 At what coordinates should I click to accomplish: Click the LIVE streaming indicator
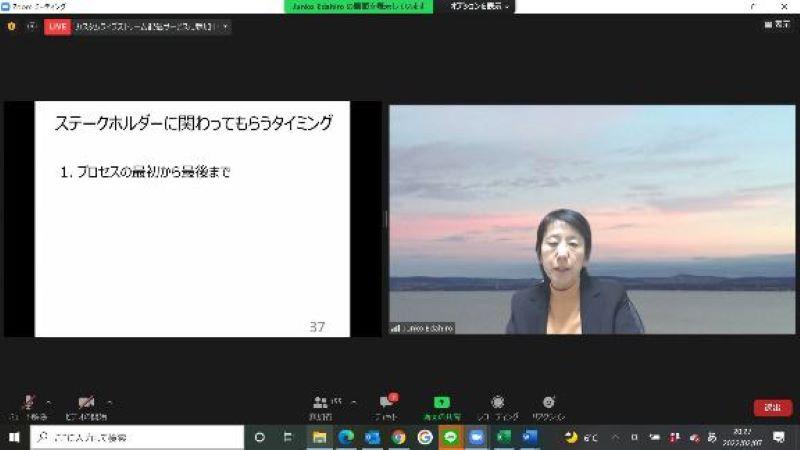[x=57, y=27]
